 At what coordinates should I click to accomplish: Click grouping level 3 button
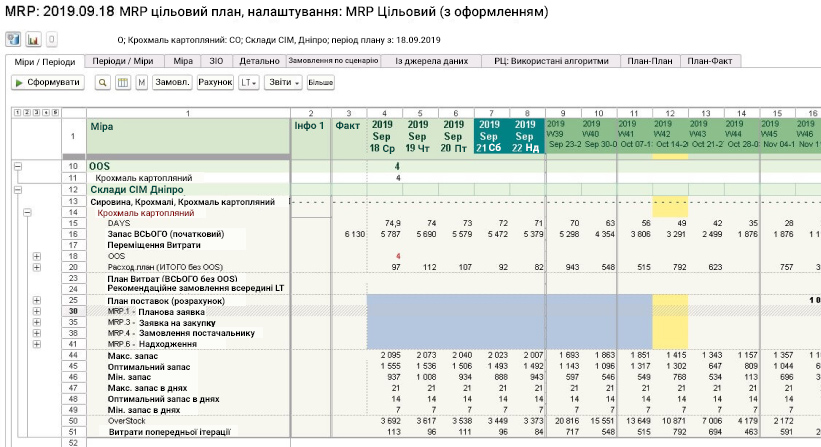point(37,113)
